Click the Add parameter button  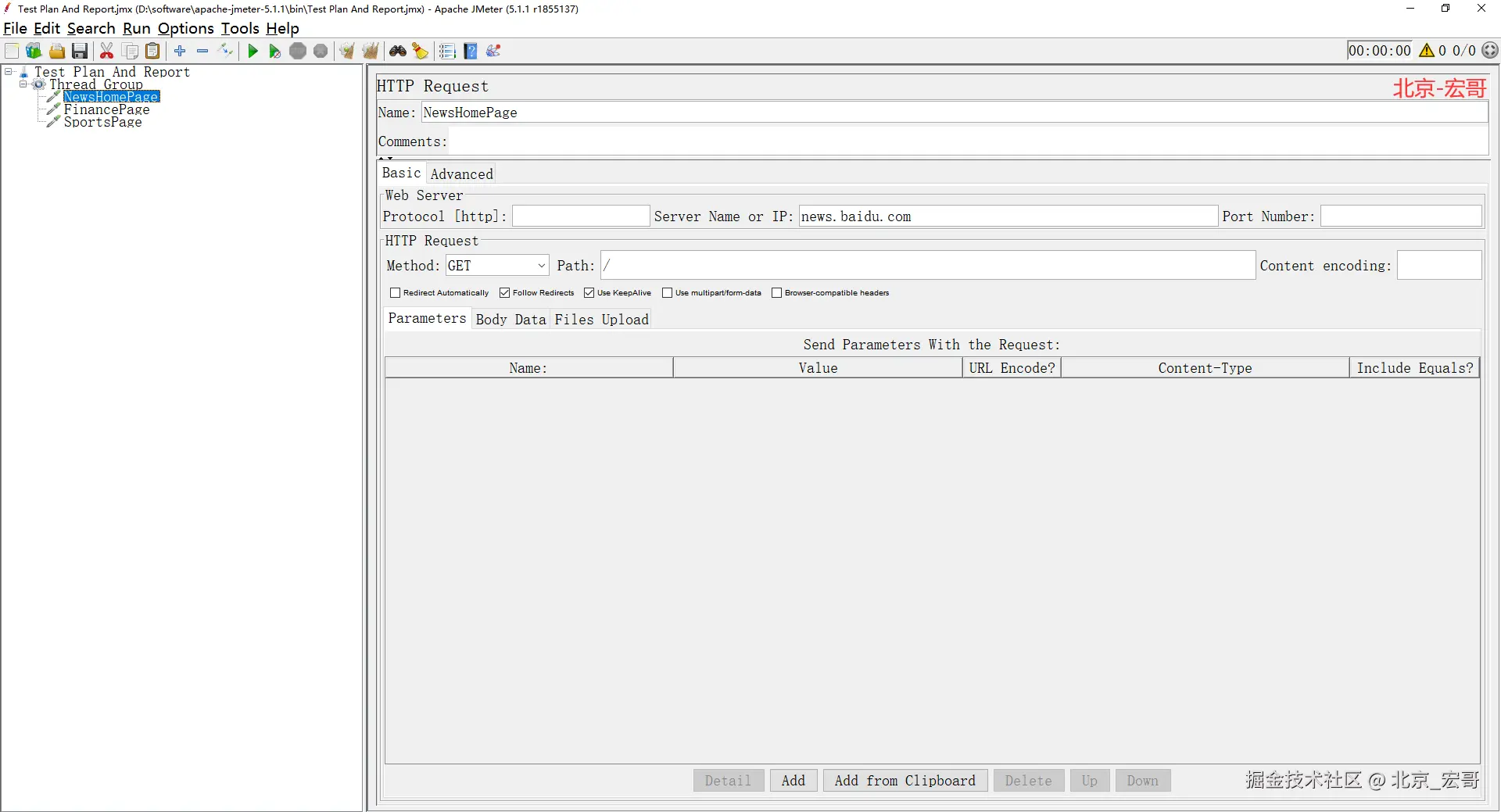click(793, 780)
